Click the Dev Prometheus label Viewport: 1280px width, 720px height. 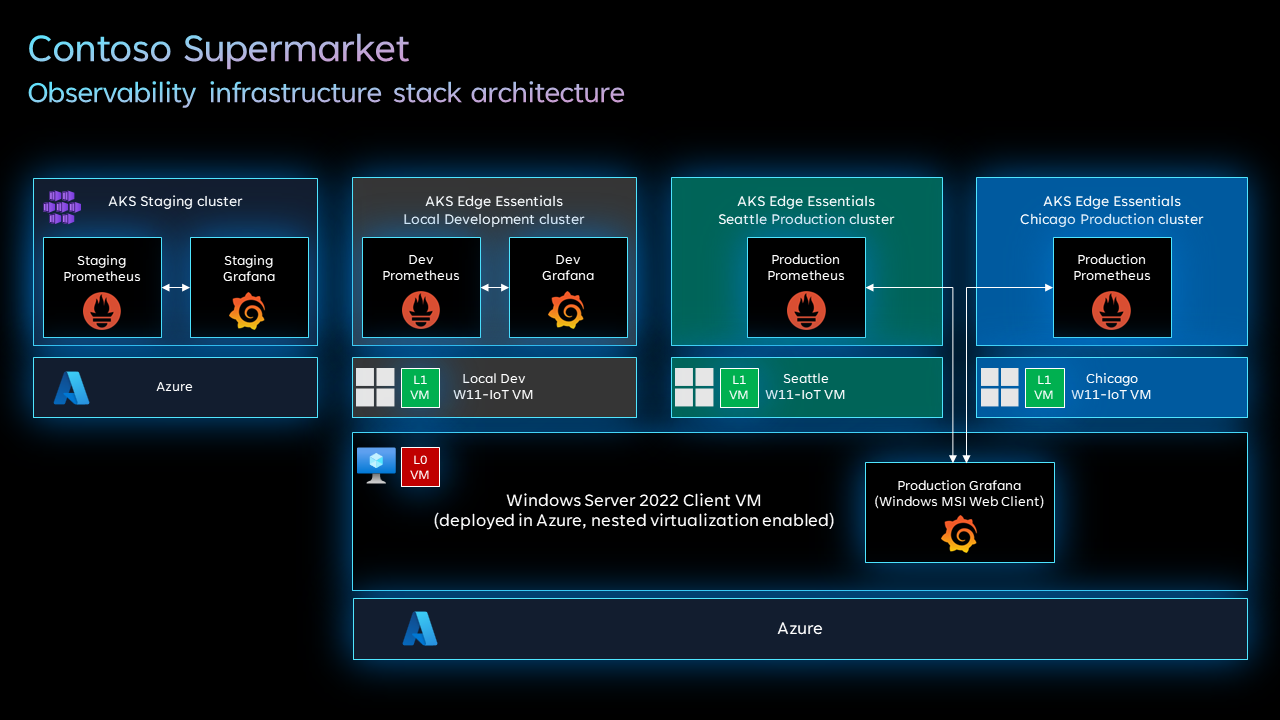coord(421,268)
